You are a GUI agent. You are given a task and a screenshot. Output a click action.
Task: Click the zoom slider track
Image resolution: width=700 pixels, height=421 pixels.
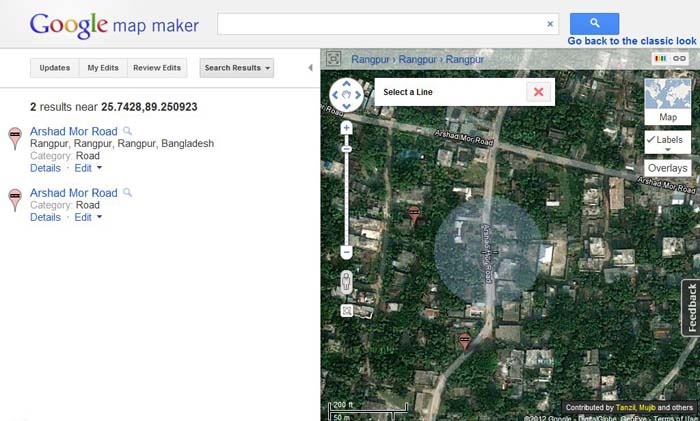346,199
